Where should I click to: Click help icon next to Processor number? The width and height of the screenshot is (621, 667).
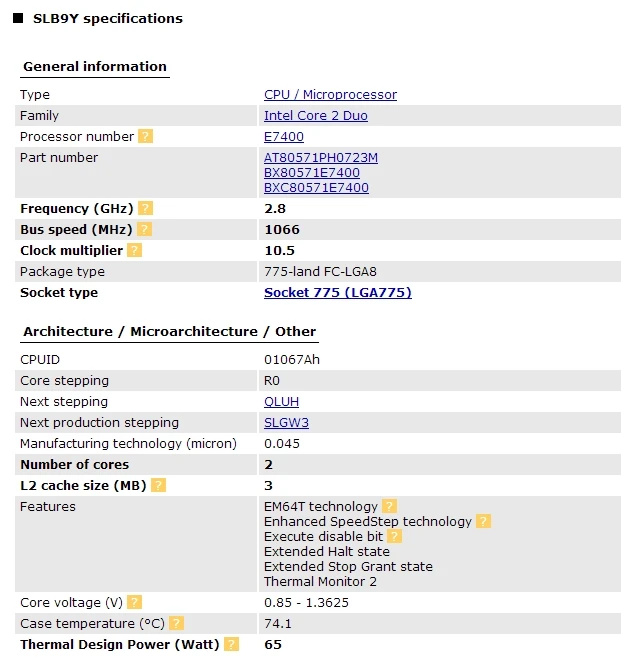pyautogui.click(x=146, y=136)
